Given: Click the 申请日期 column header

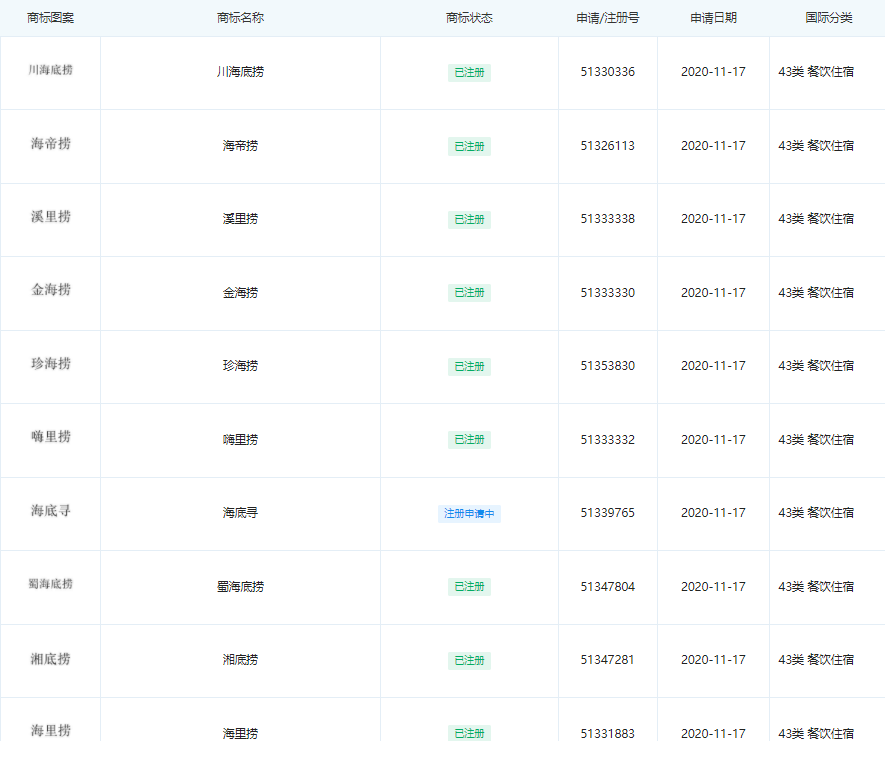Looking at the screenshot, I should [713, 18].
